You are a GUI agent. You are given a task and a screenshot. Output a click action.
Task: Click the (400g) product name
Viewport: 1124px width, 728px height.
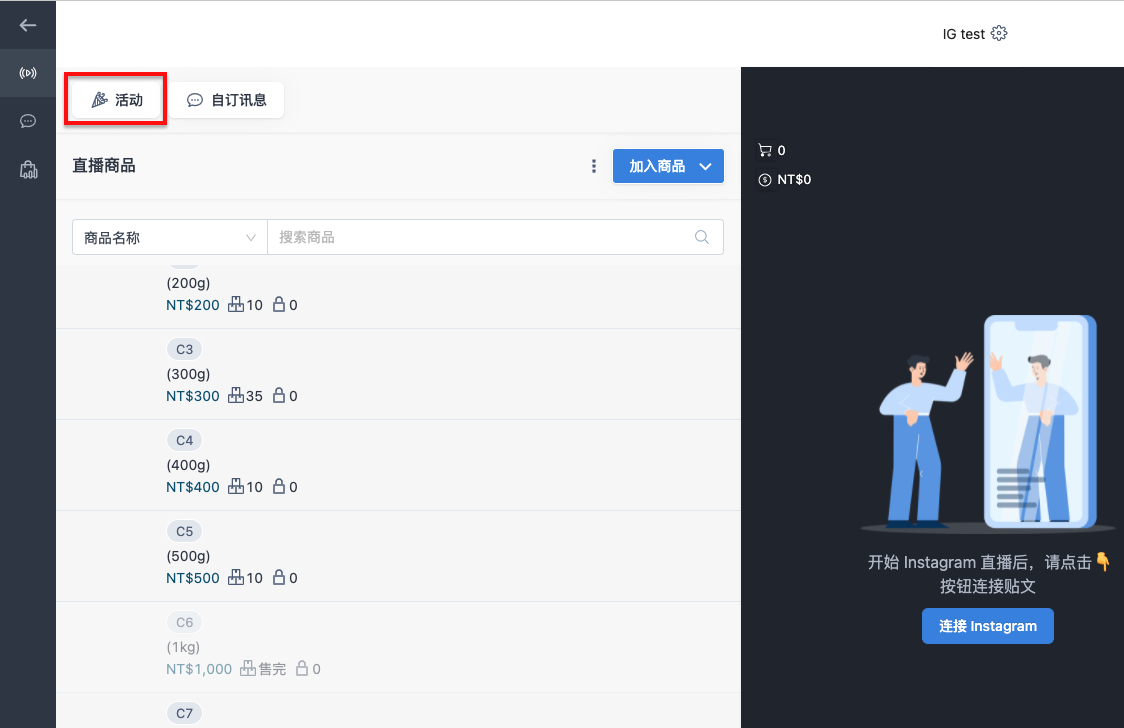pos(189,465)
